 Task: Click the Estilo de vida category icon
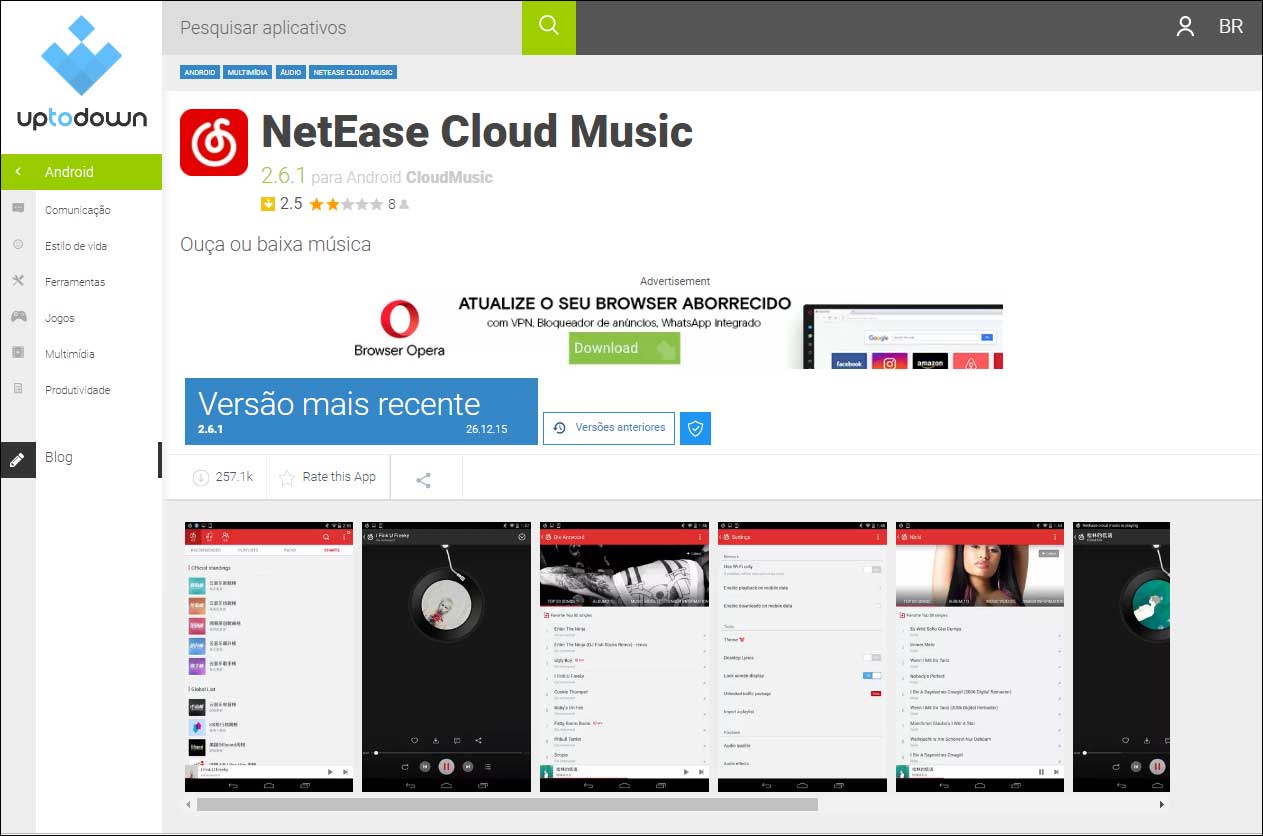tap(18, 245)
